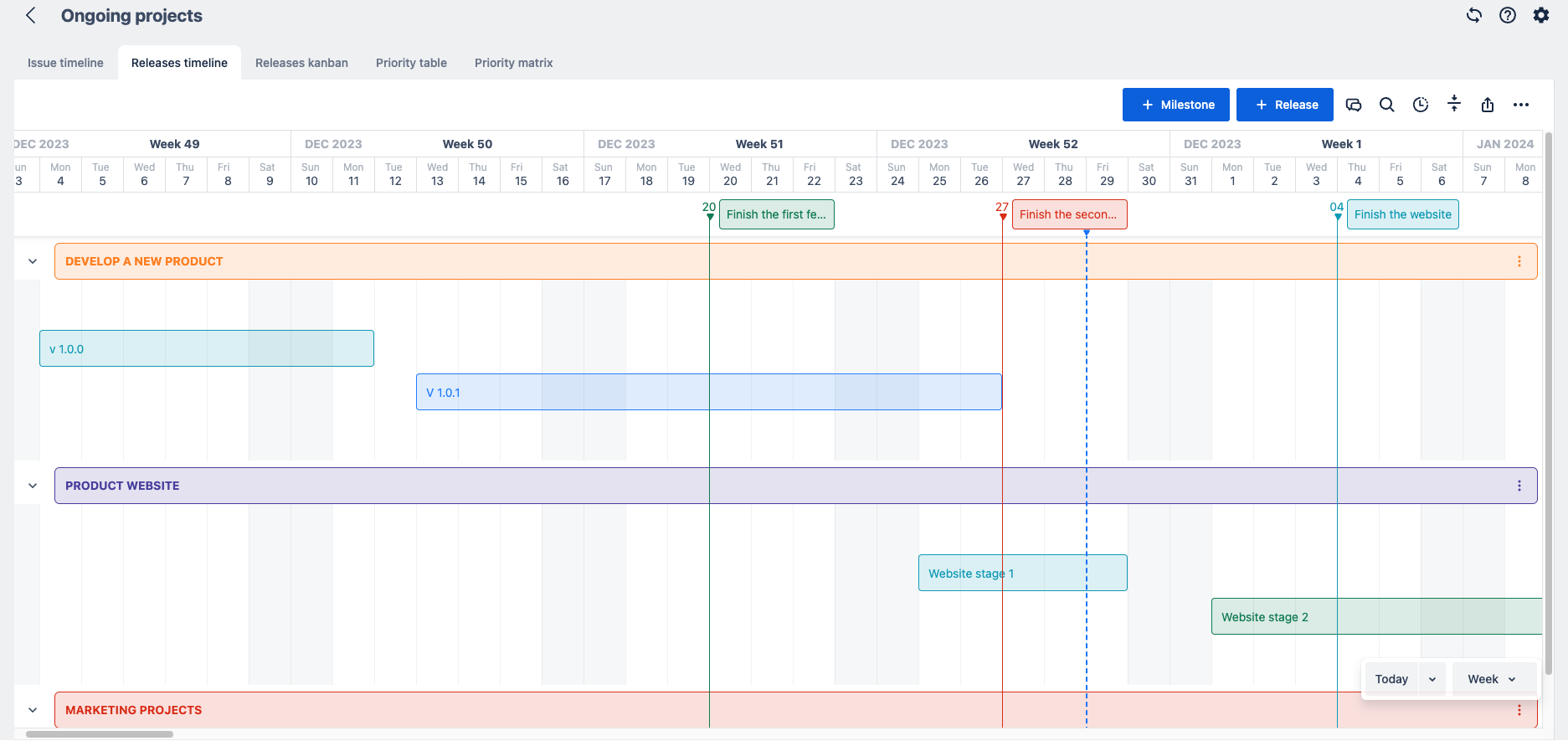1568x741 pixels.
Task: Open the help question mark icon
Action: point(1508,15)
